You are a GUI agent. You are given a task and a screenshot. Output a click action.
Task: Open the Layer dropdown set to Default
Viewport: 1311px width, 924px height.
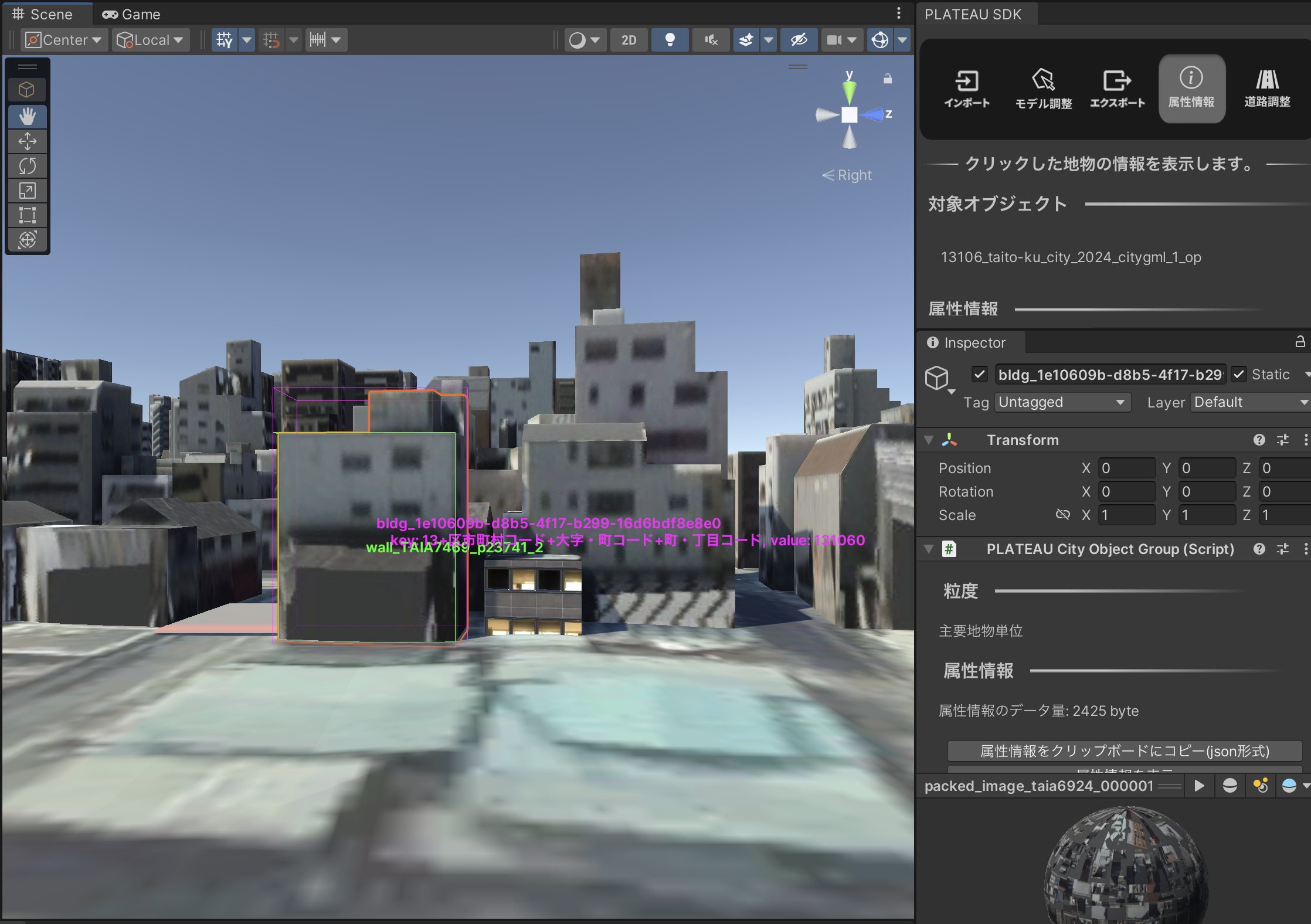1249,402
